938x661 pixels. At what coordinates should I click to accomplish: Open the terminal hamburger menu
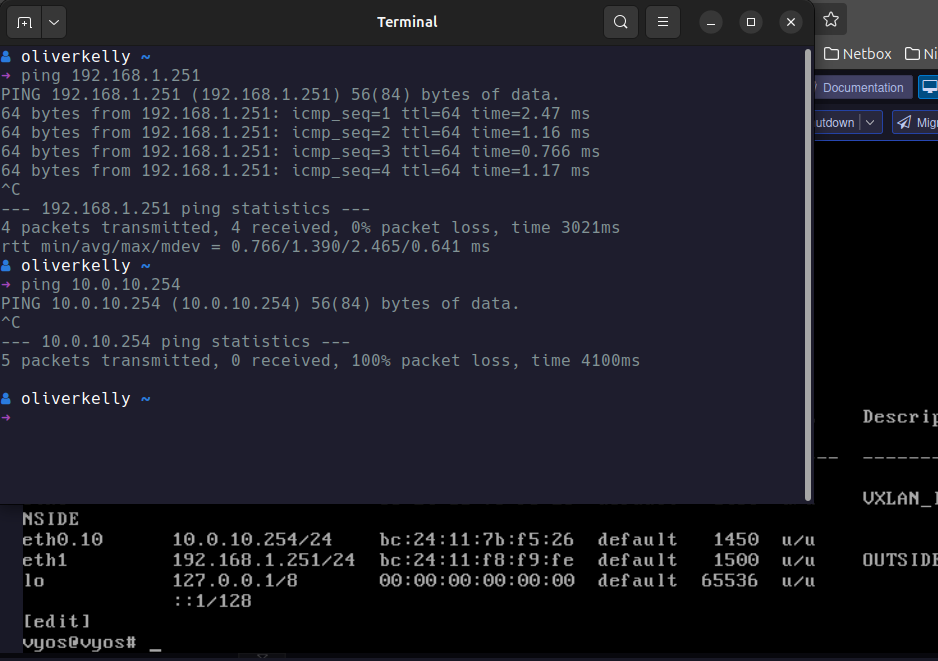click(x=661, y=22)
